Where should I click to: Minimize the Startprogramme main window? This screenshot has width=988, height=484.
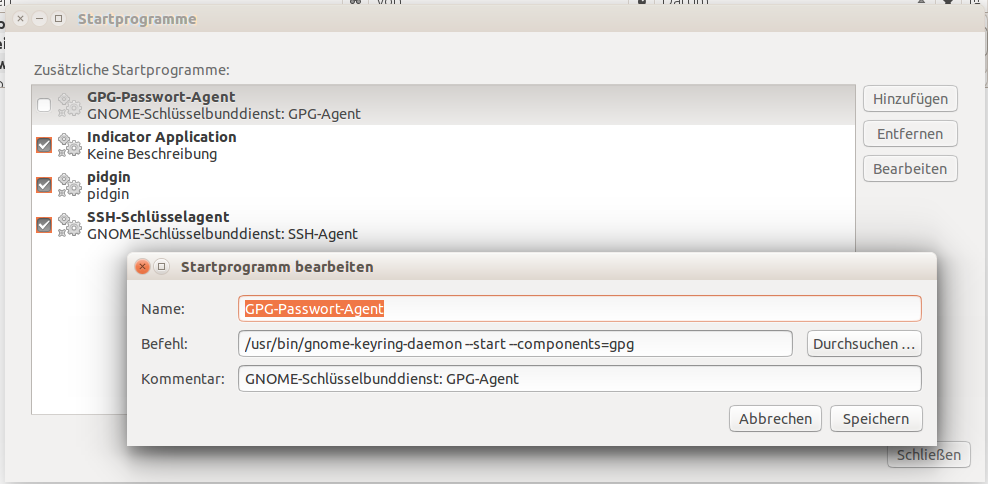coord(39,19)
